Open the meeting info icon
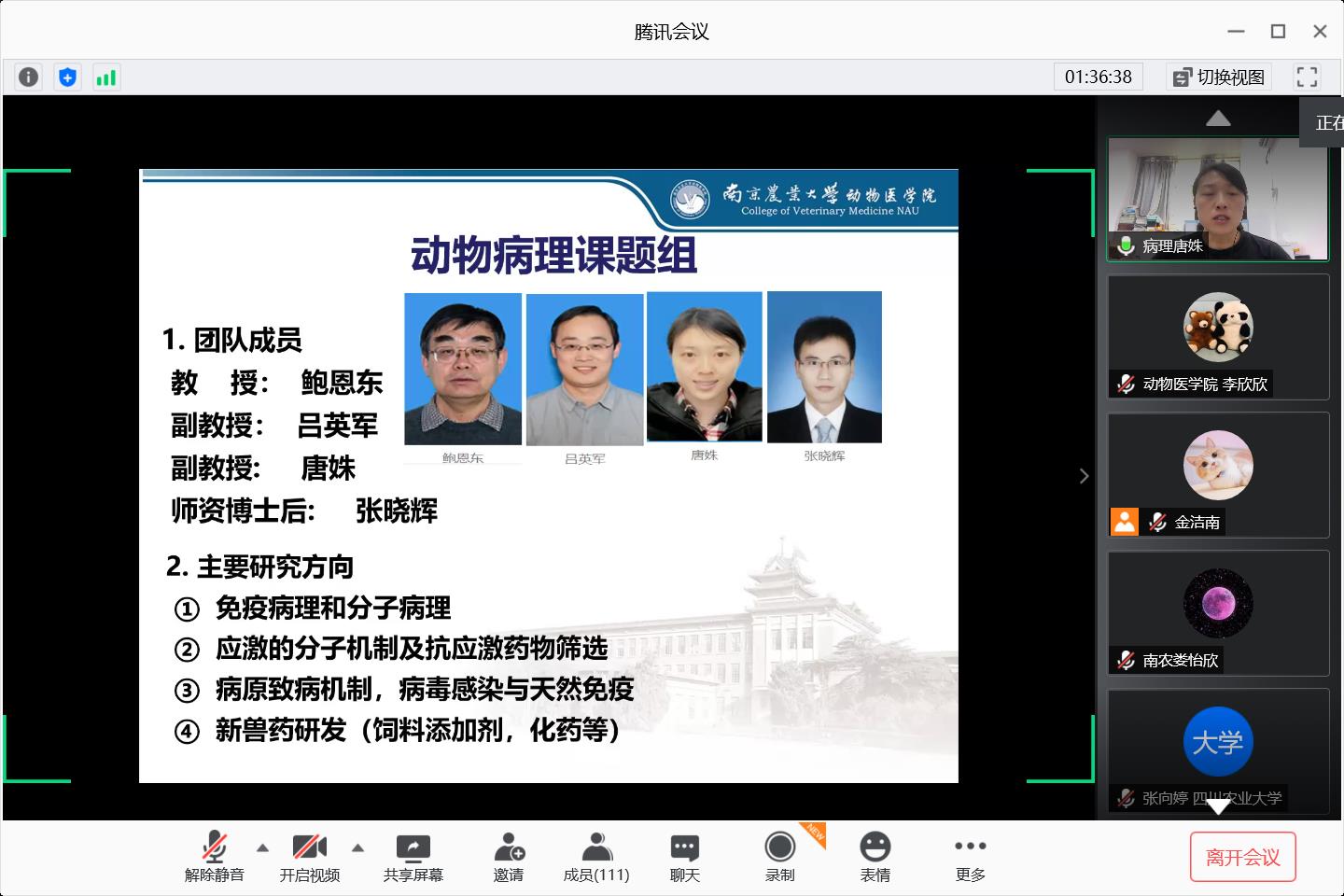Screen dimensions: 1344x896 click(x=29, y=77)
